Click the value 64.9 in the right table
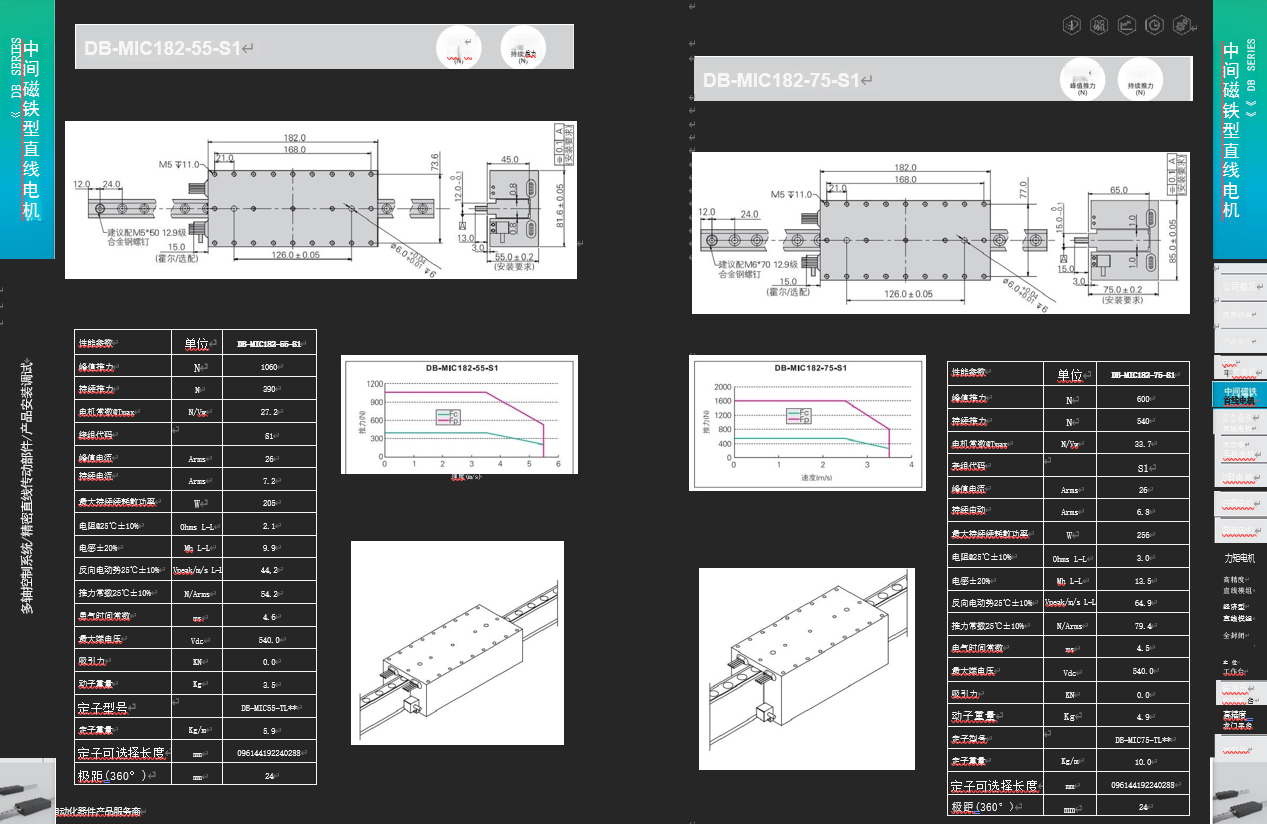The height and width of the screenshot is (824, 1267). (1143, 603)
